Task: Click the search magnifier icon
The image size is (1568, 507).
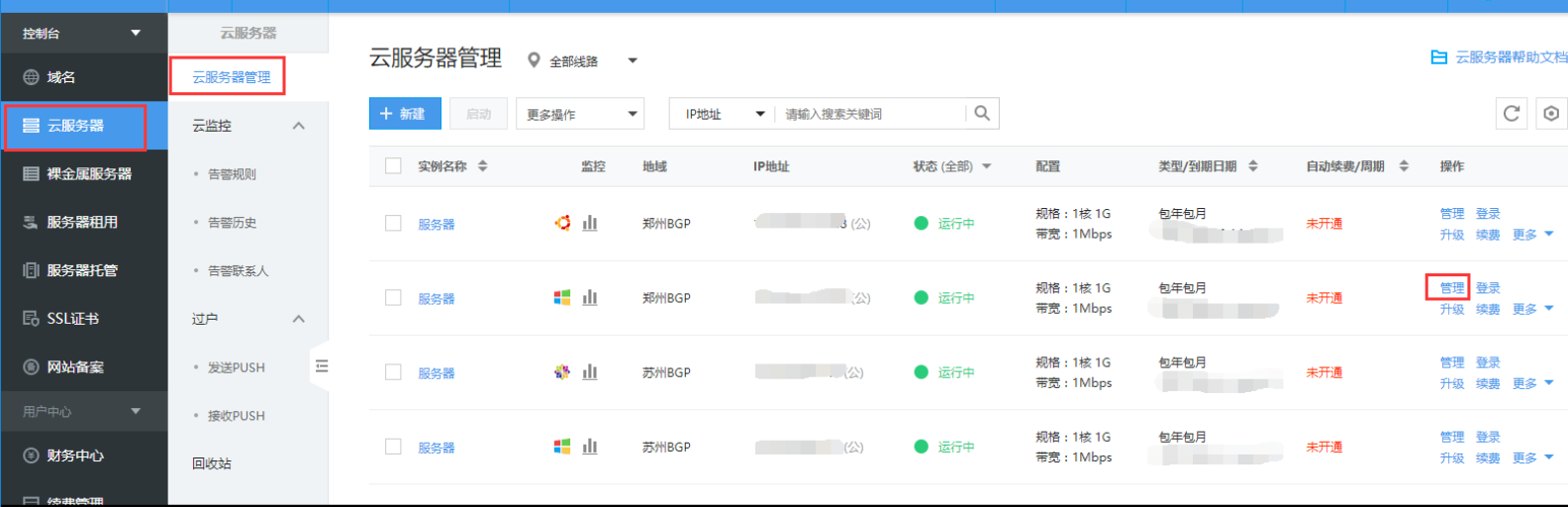Action: tap(982, 114)
